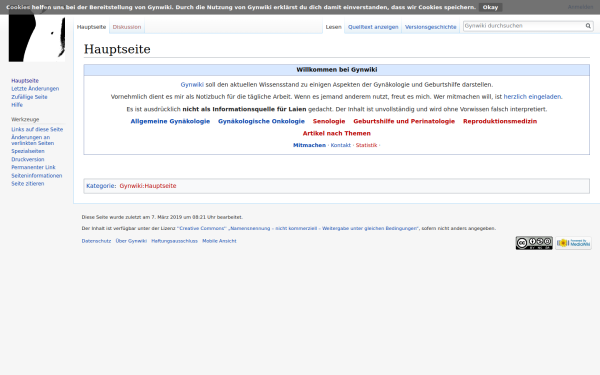Viewport: 600px width, 375px height.
Task: Open Geburtshilfe und Perinatologie link
Action: pos(404,121)
